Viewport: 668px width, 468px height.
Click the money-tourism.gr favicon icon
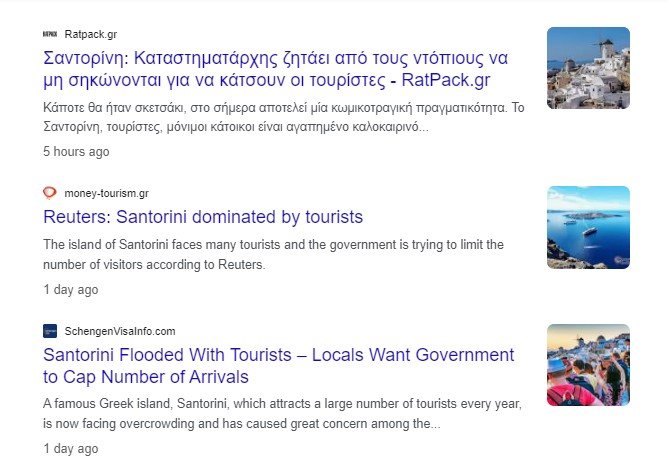pyautogui.click(x=50, y=193)
